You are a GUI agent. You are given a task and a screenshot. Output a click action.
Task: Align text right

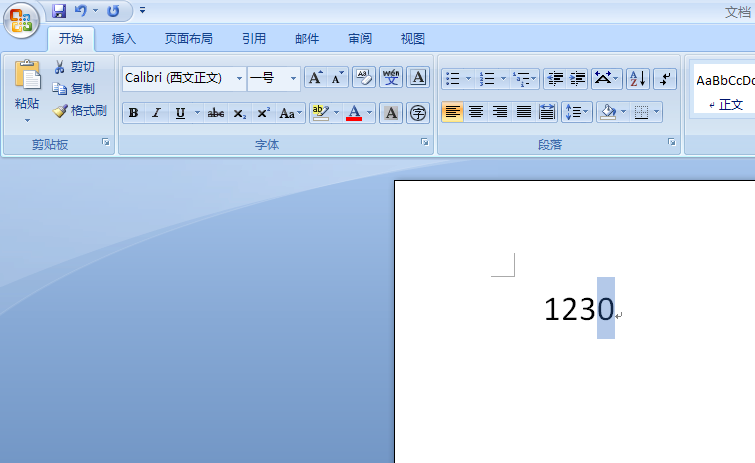500,113
